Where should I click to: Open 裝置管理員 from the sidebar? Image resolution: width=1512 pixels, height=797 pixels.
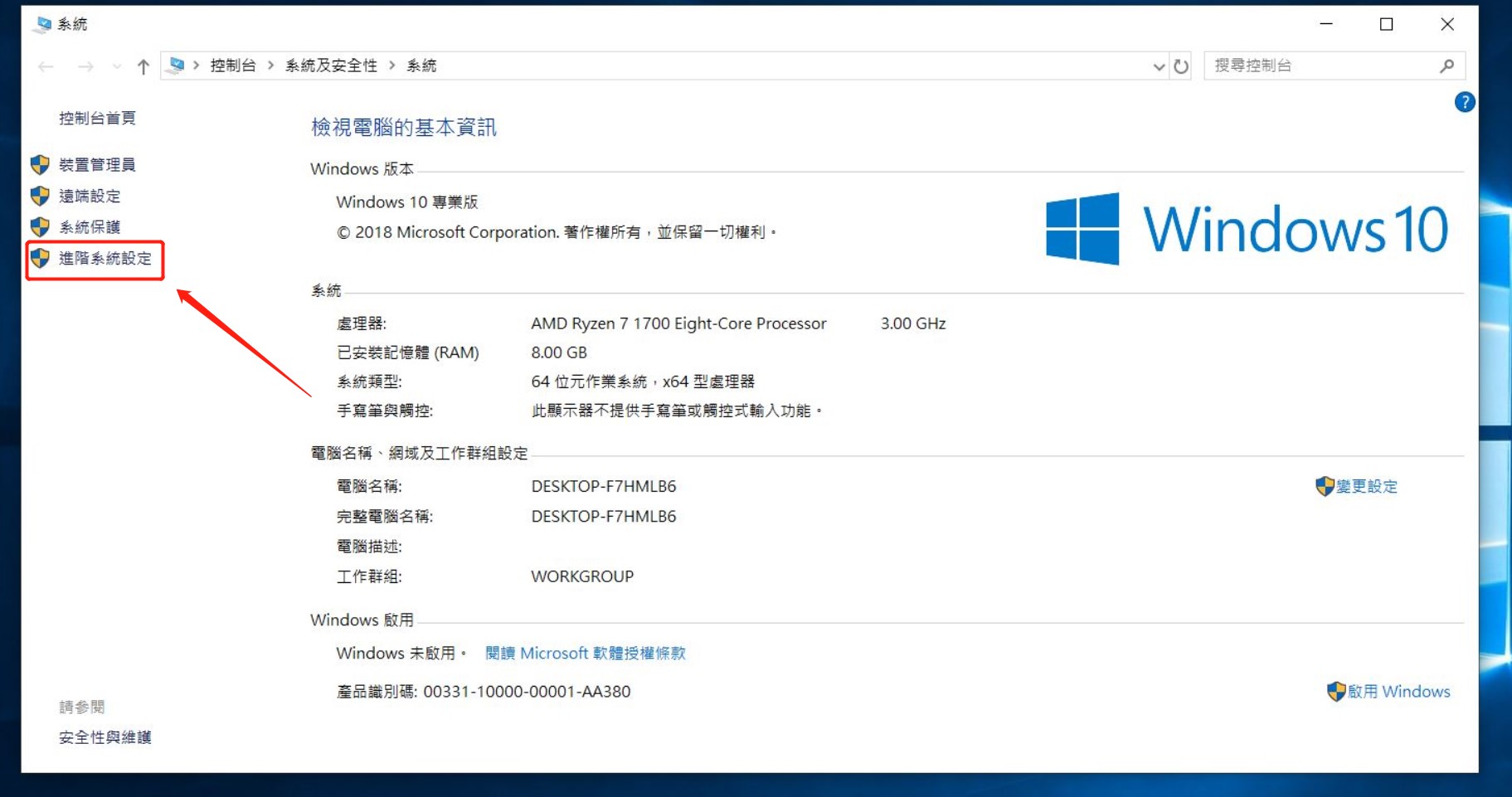pos(97,165)
